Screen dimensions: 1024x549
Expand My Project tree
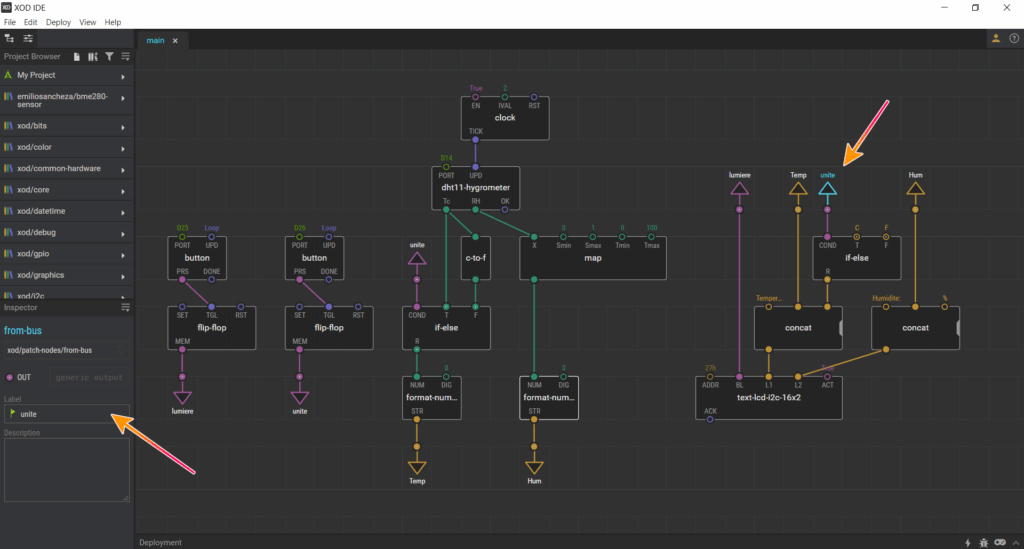[122, 76]
